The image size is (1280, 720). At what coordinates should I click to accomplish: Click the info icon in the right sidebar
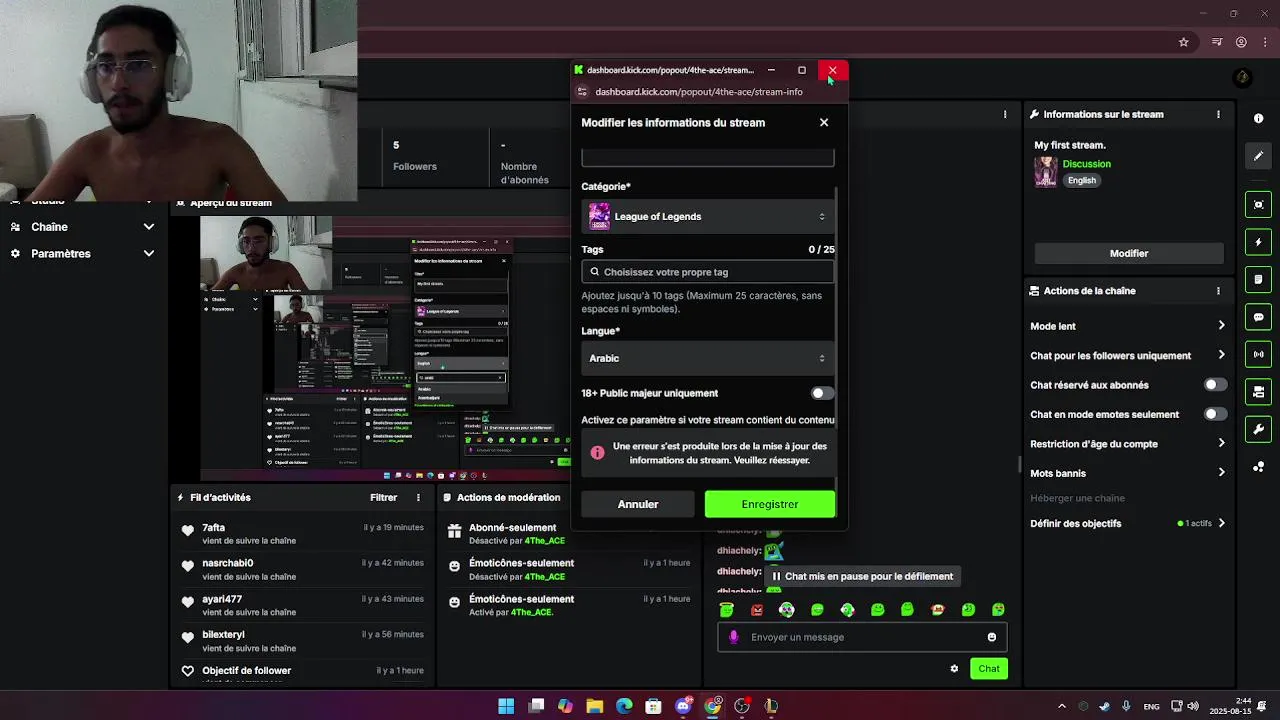tap(1258, 118)
